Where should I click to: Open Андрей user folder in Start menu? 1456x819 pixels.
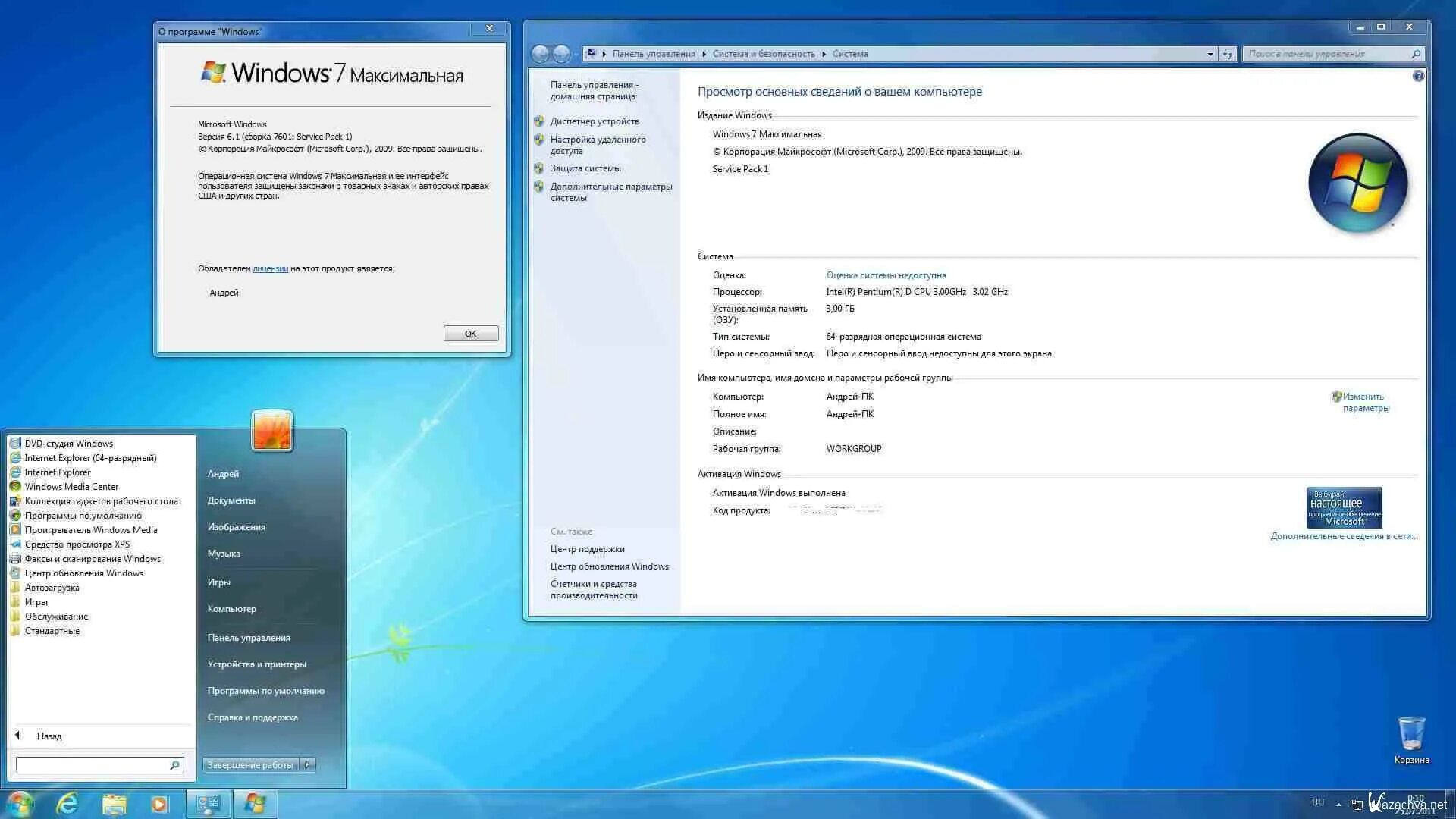pos(223,474)
